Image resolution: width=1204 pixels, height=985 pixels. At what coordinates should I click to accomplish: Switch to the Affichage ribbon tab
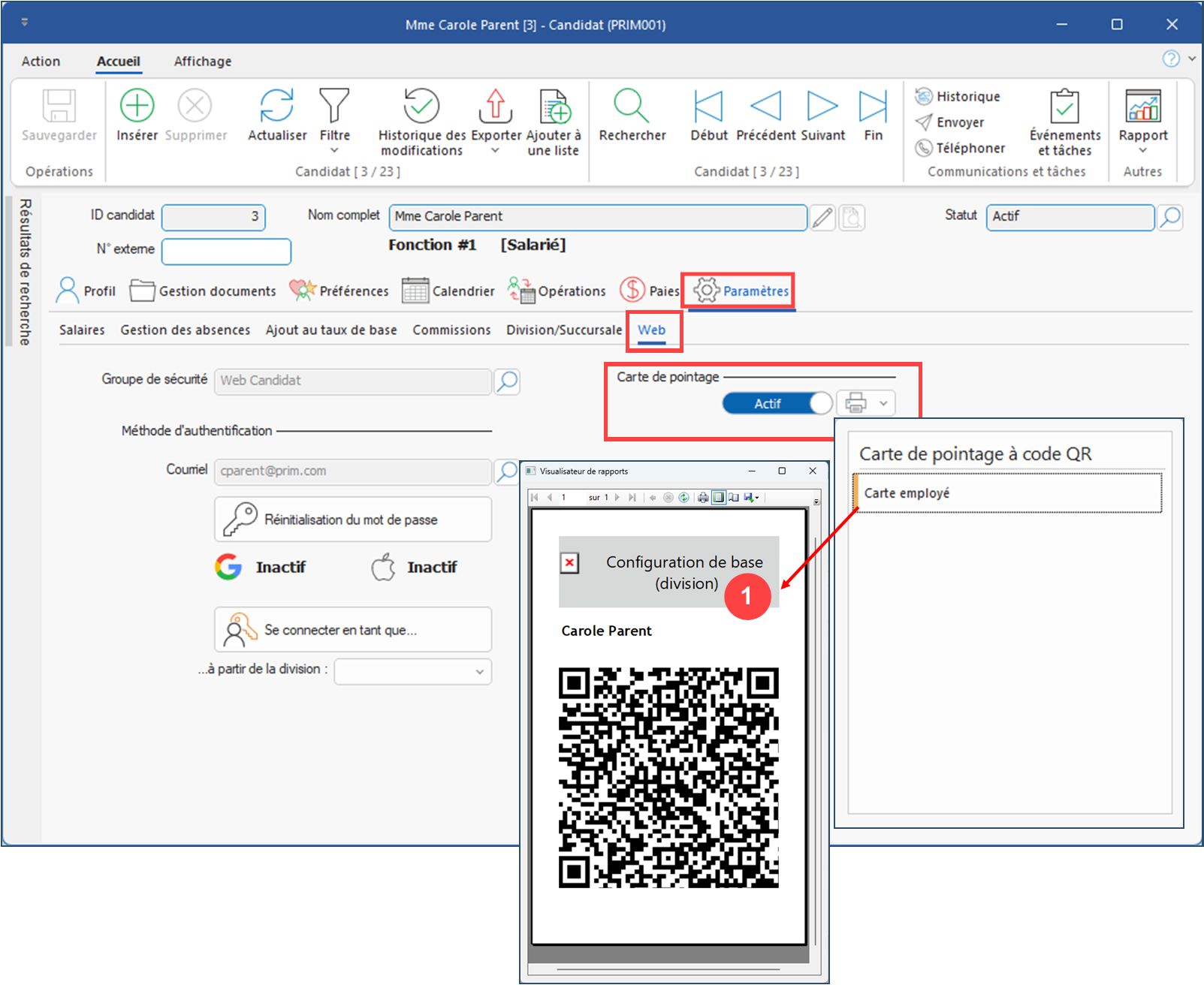tap(203, 62)
